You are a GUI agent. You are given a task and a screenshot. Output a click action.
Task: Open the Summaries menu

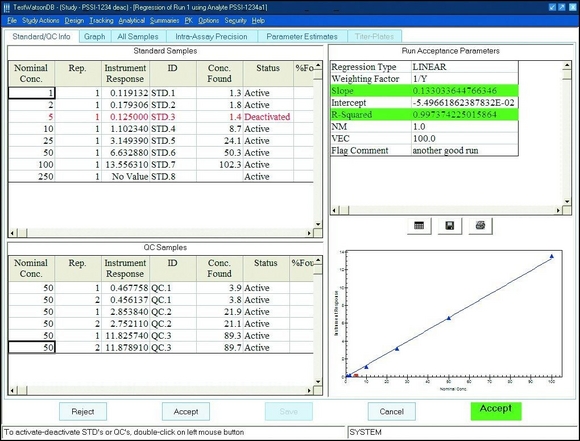(x=165, y=21)
